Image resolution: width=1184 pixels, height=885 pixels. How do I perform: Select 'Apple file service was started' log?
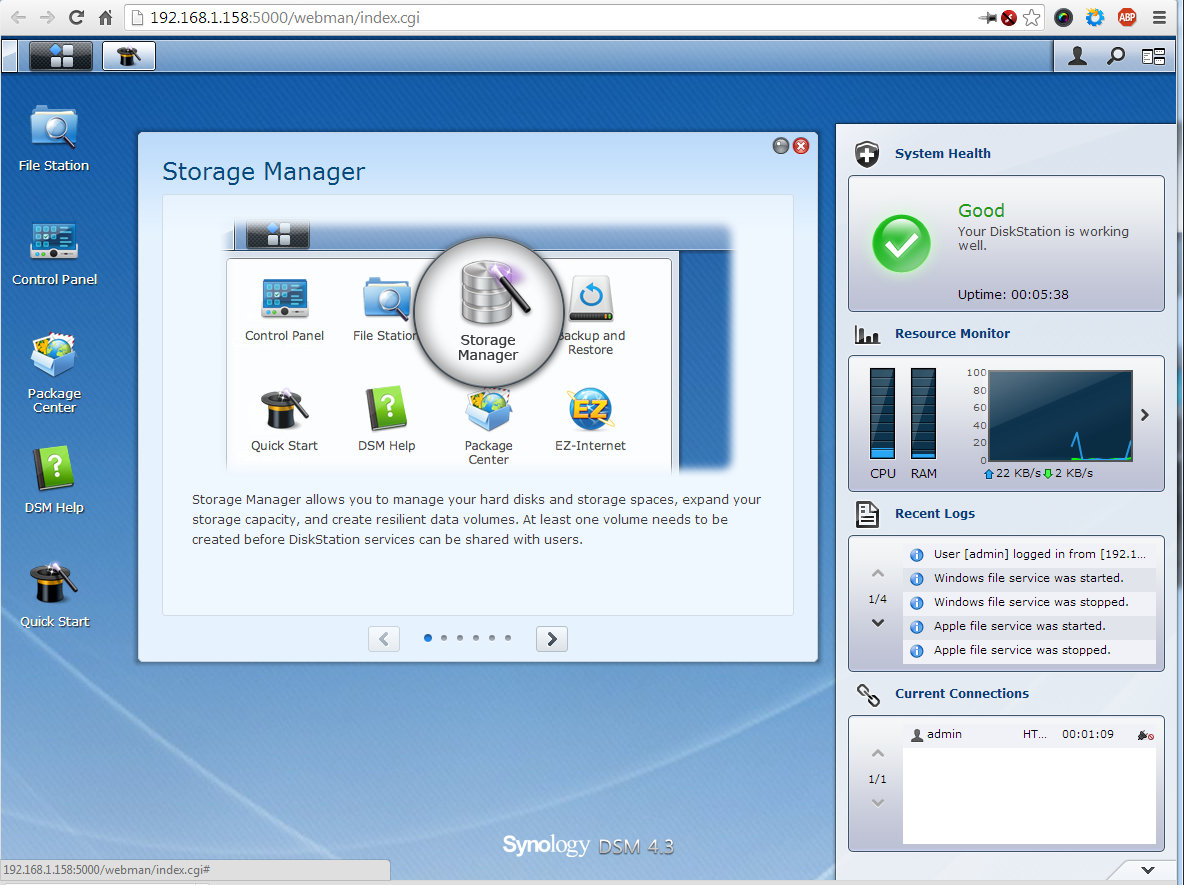(x=1029, y=627)
